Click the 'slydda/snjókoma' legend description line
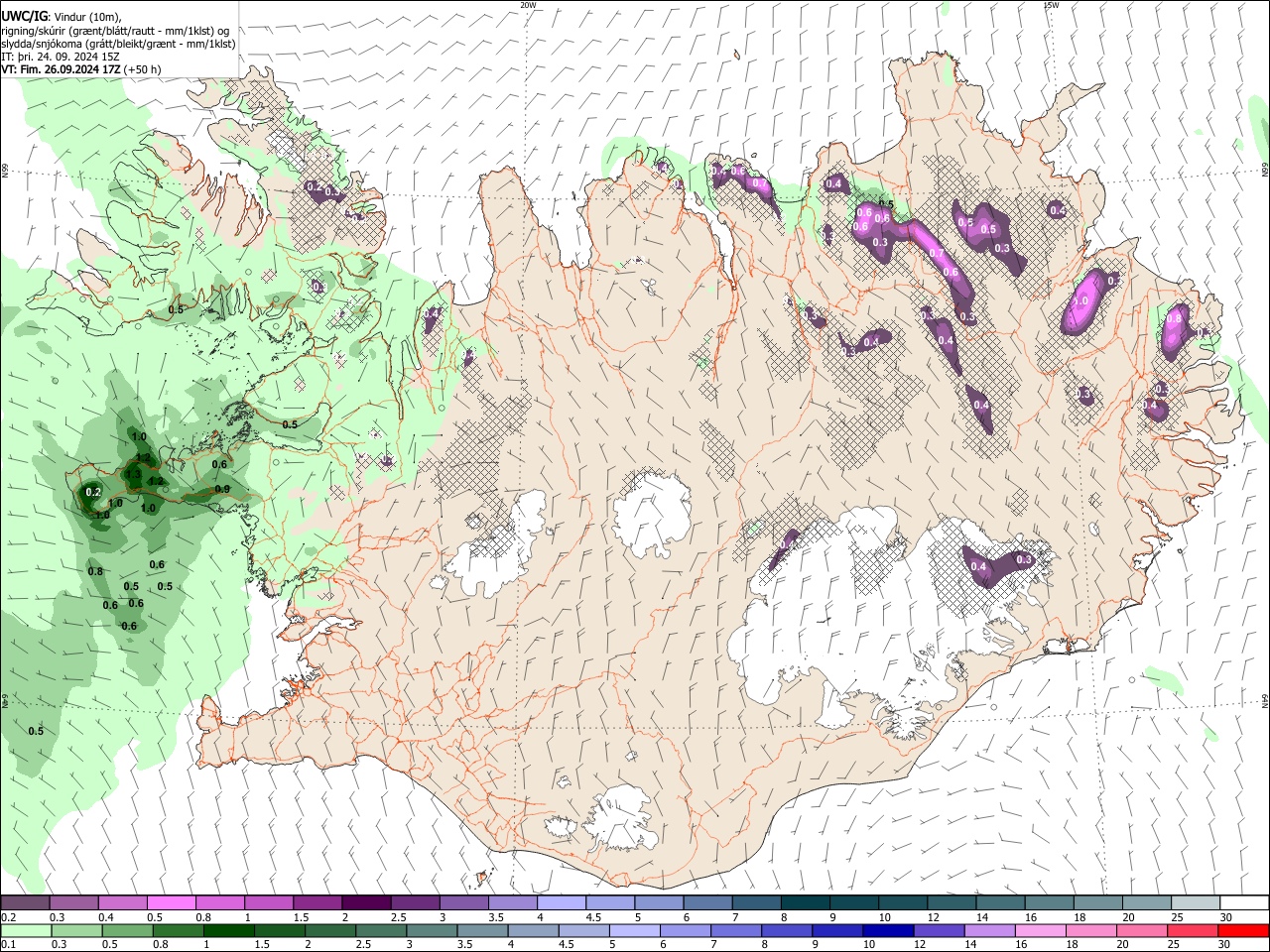Screen dimensions: 1270x952 click(118, 44)
